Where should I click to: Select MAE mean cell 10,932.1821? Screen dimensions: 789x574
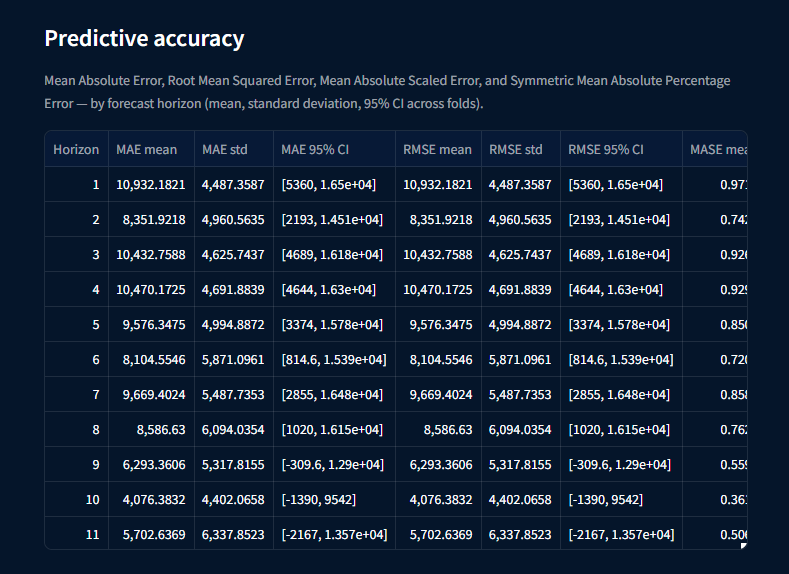point(151,185)
